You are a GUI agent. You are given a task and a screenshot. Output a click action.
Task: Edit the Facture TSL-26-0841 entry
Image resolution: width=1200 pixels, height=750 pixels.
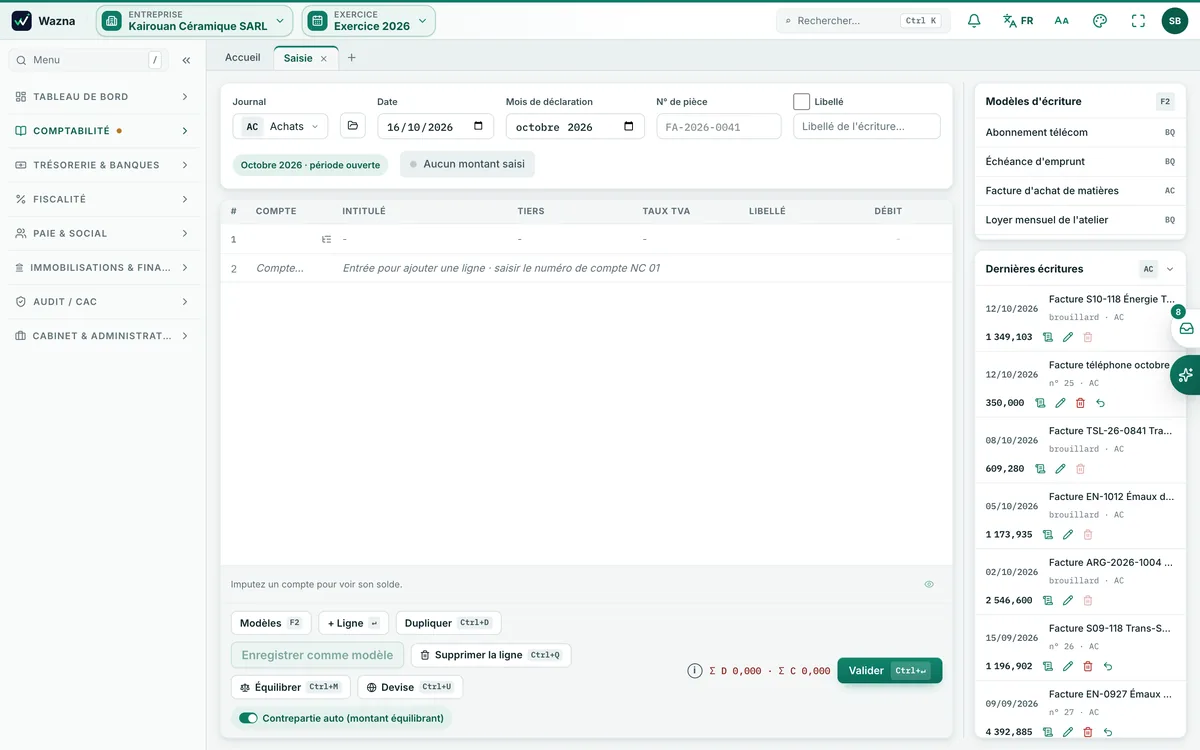(x=1060, y=469)
